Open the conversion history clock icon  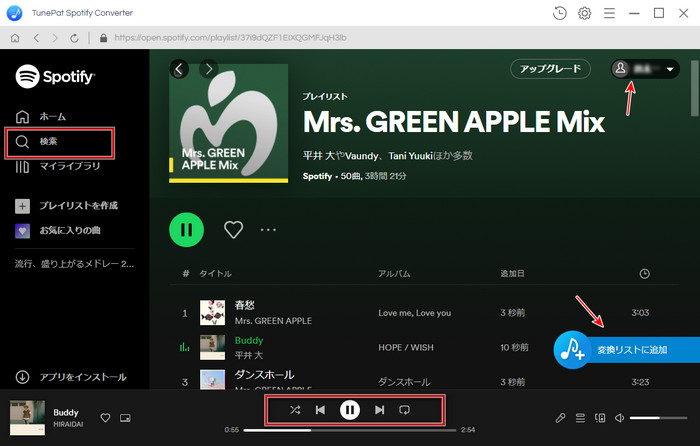click(559, 13)
